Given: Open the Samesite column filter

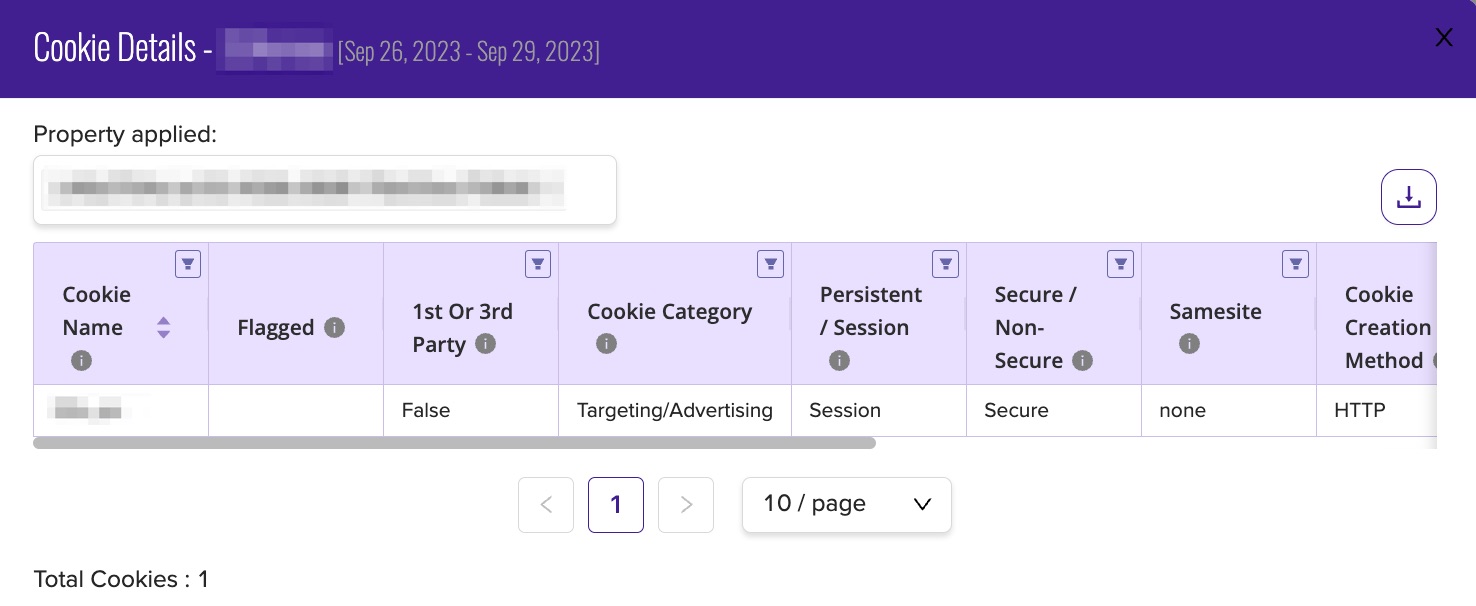Looking at the screenshot, I should [x=1295, y=264].
